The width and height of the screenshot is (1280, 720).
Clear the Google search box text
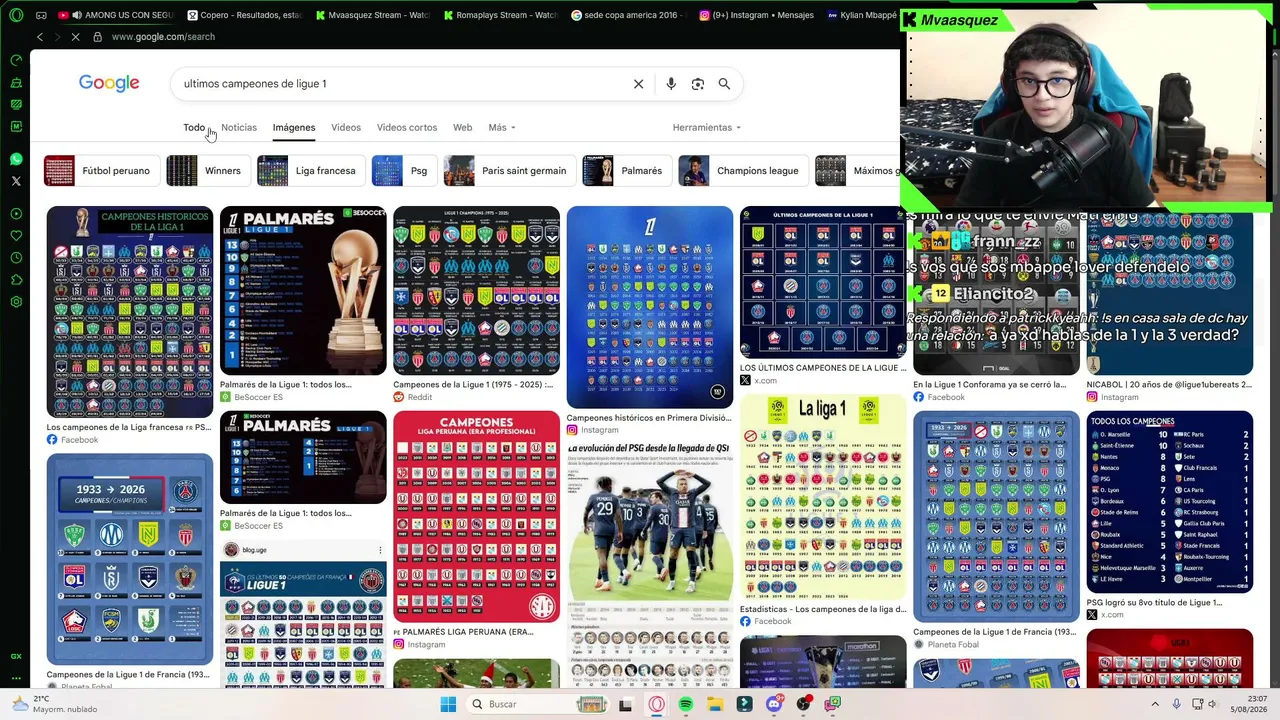[638, 84]
